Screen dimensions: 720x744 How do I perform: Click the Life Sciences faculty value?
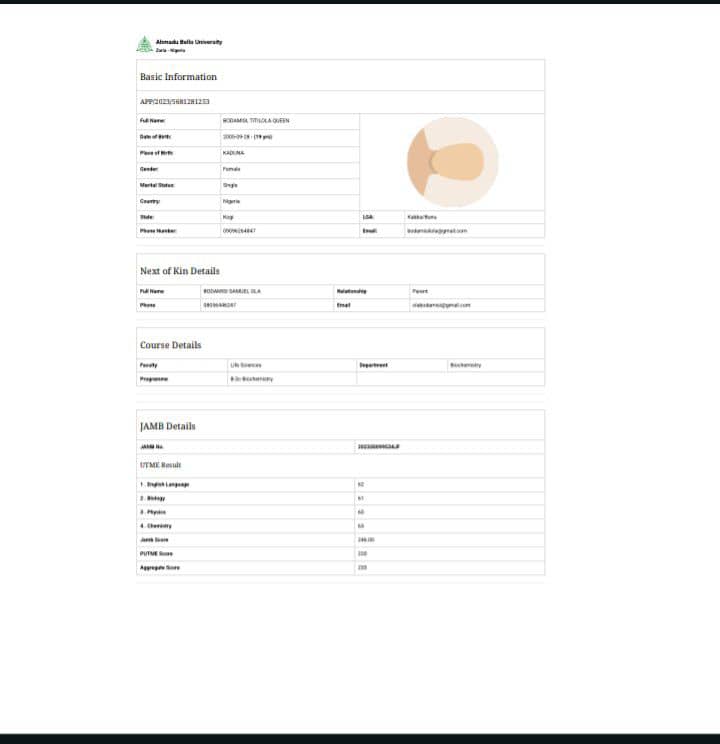tap(246, 365)
